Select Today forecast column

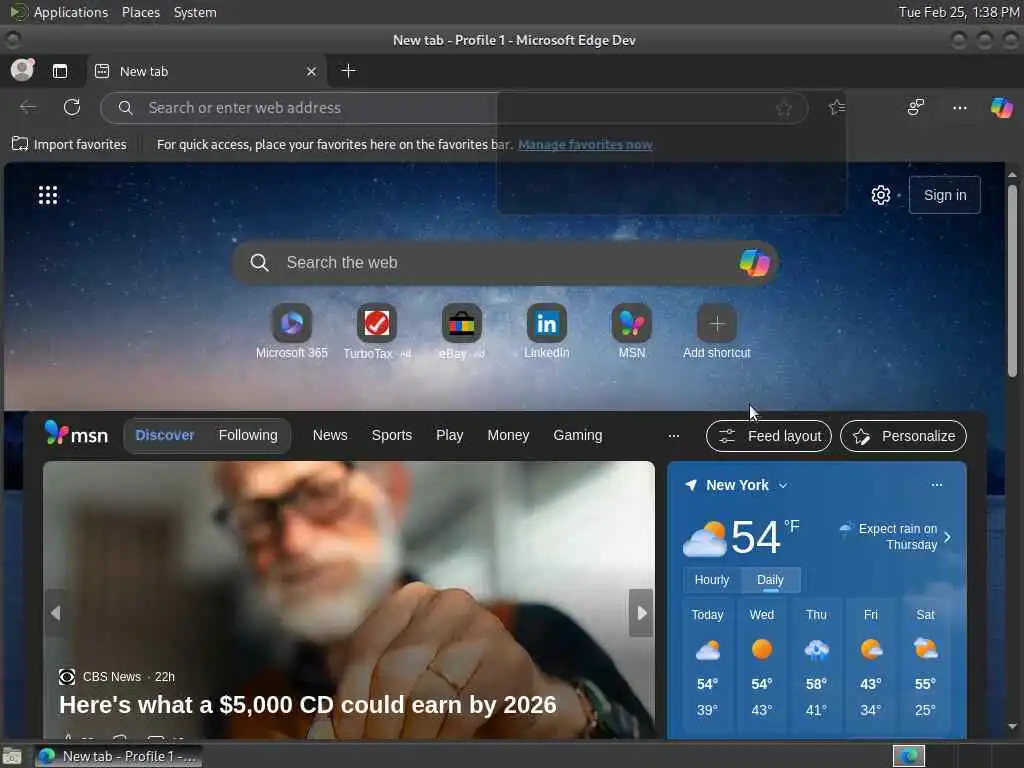[x=707, y=662]
